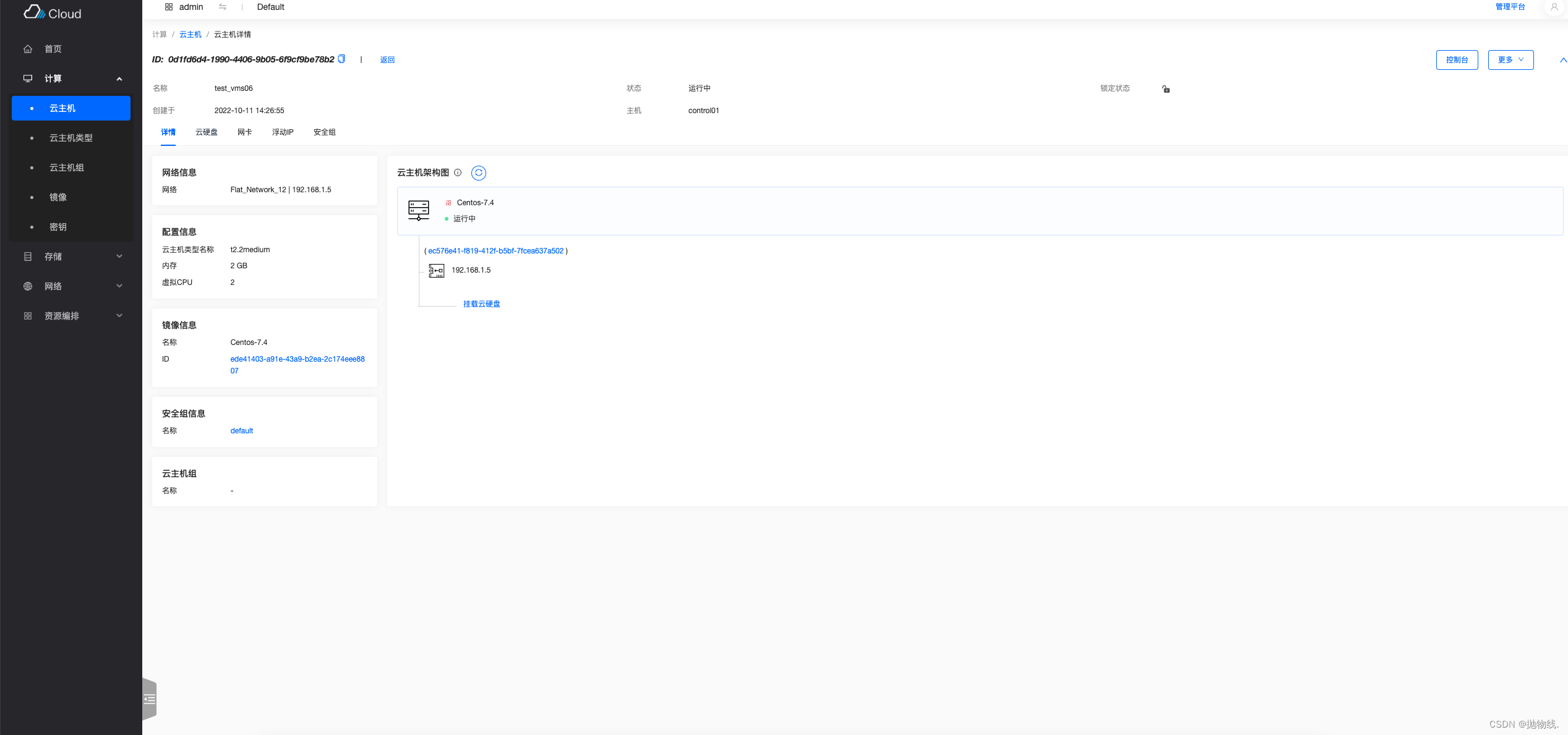
Task: Select 云主机类型 in the sidebar
Action: coord(71,138)
